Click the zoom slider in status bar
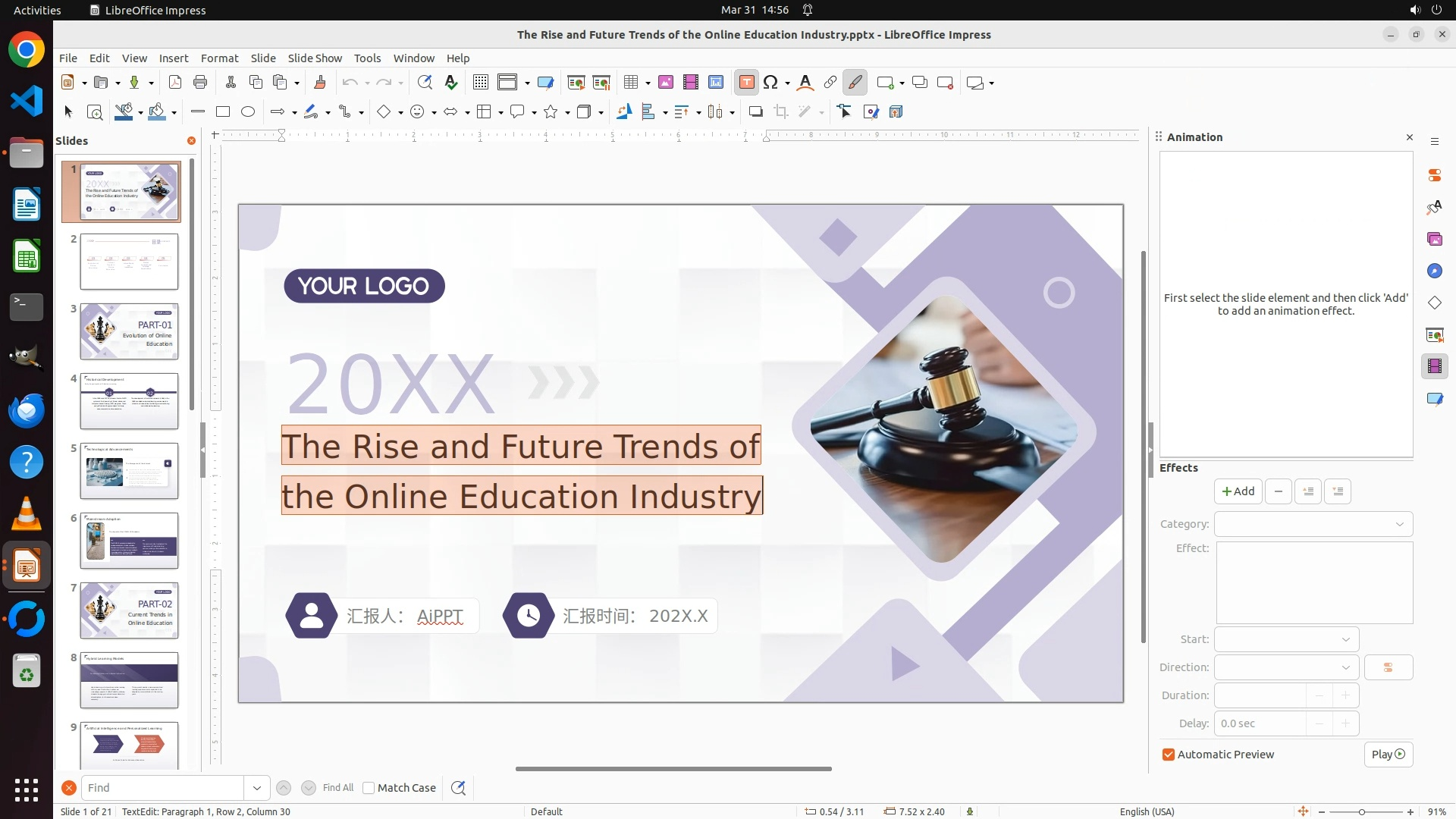This screenshot has height=819, width=1456. pos(1362,811)
